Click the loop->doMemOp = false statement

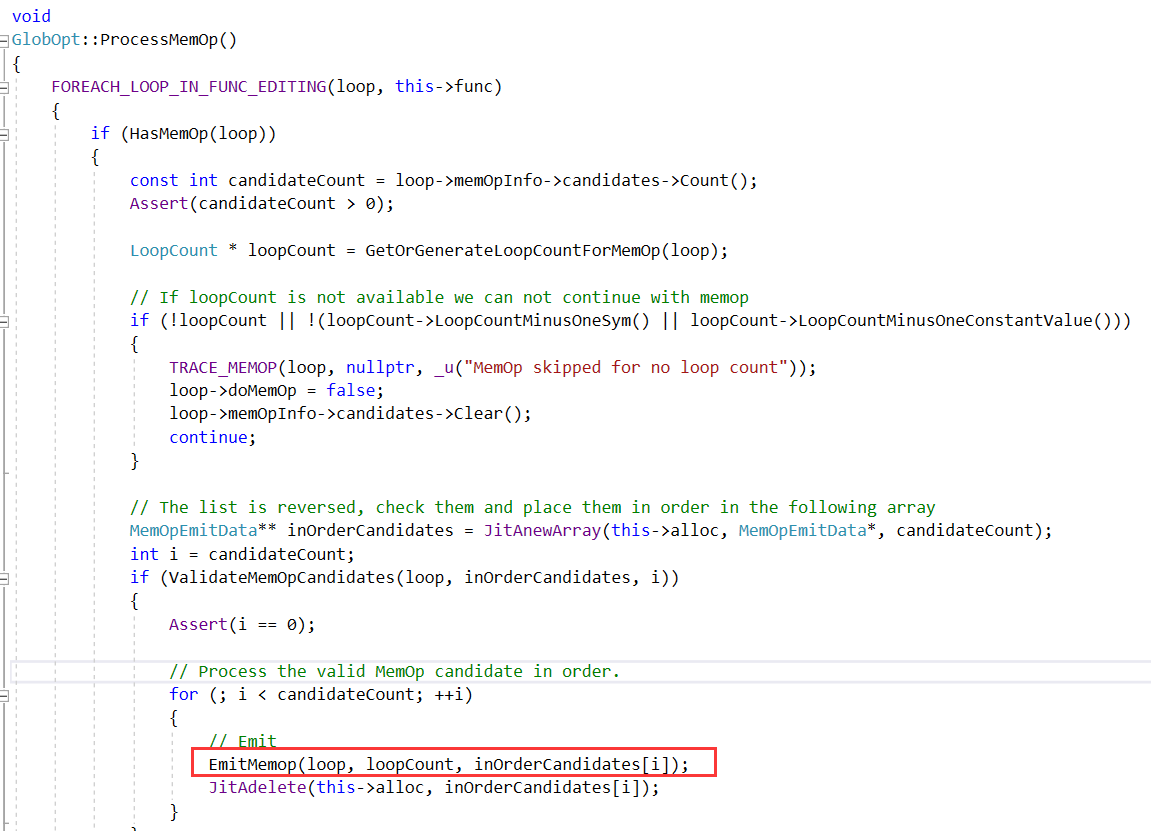[x=276, y=391]
